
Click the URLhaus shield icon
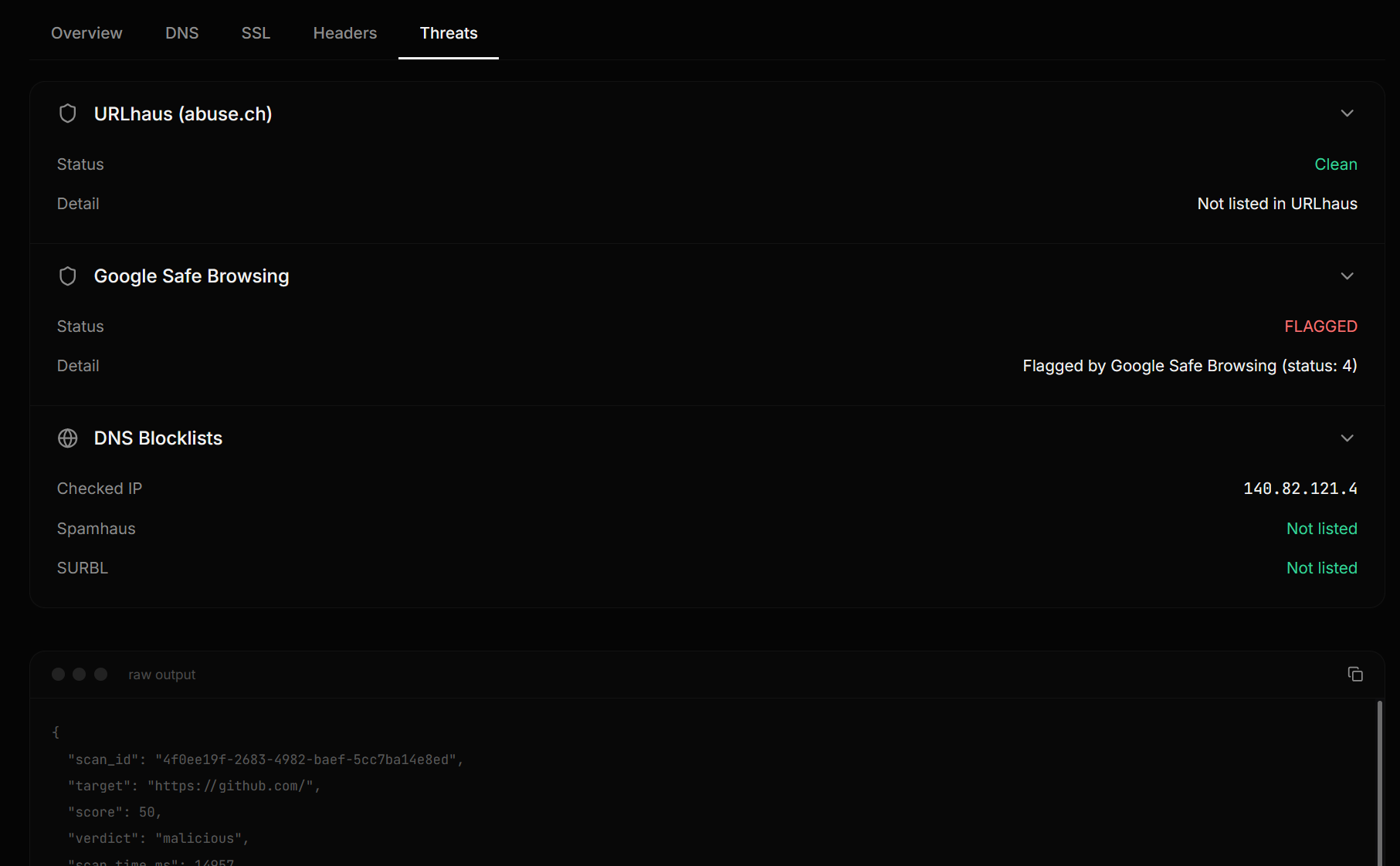tap(68, 113)
